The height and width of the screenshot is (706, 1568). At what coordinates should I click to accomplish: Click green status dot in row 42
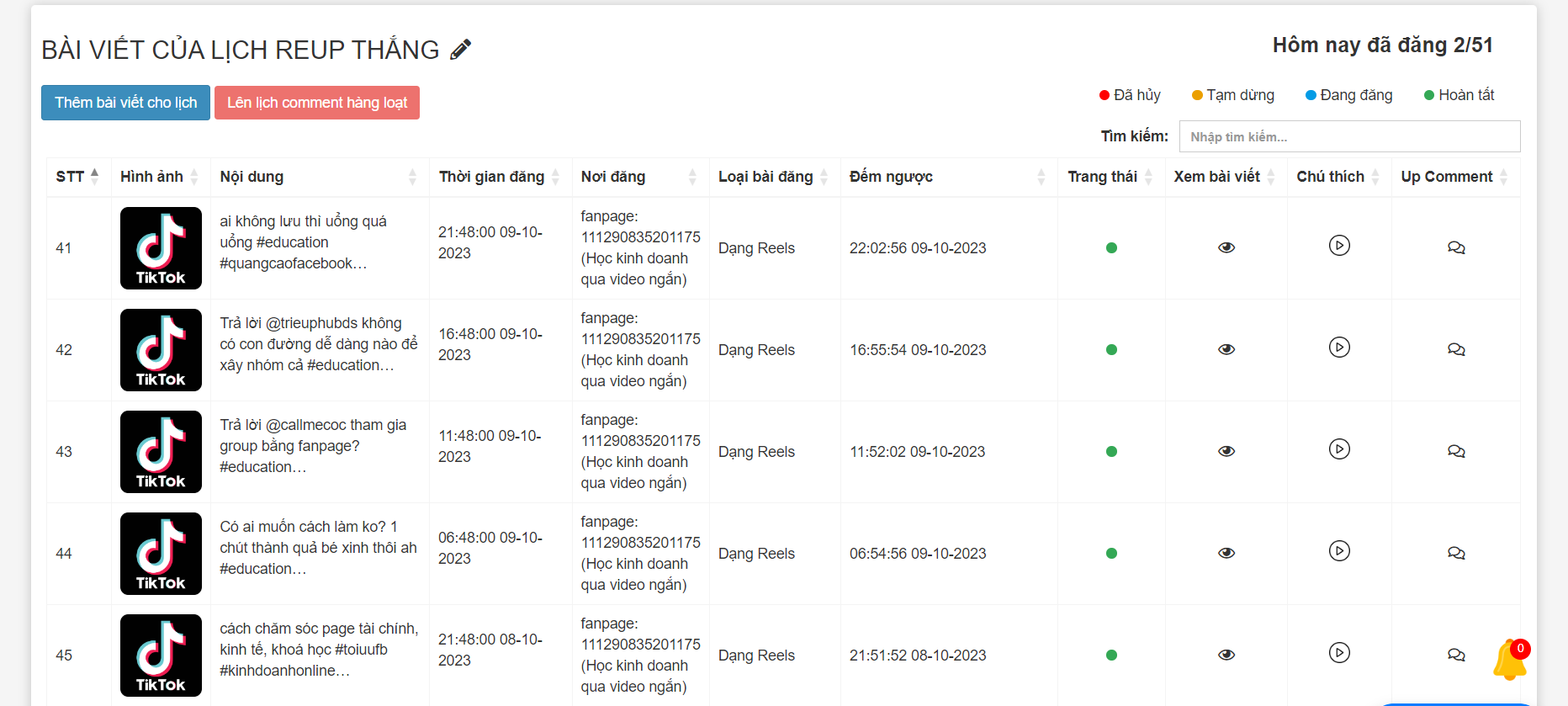(1111, 350)
